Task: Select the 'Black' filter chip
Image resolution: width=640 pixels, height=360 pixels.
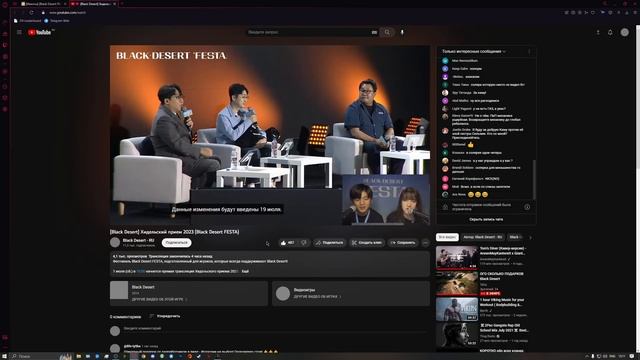Action: [x=514, y=237]
